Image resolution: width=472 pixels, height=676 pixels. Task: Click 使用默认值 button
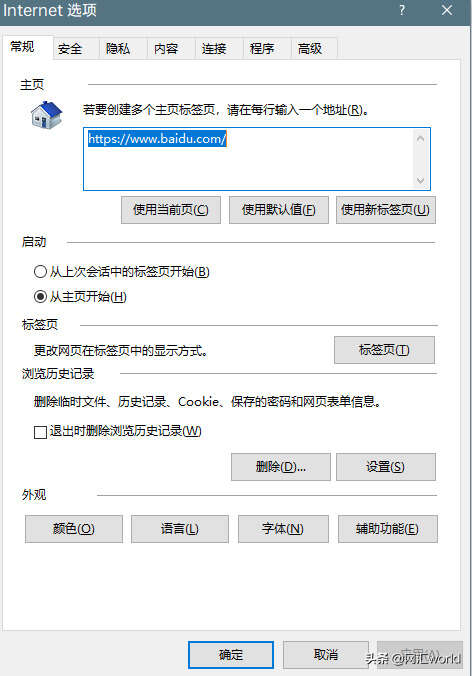(279, 210)
